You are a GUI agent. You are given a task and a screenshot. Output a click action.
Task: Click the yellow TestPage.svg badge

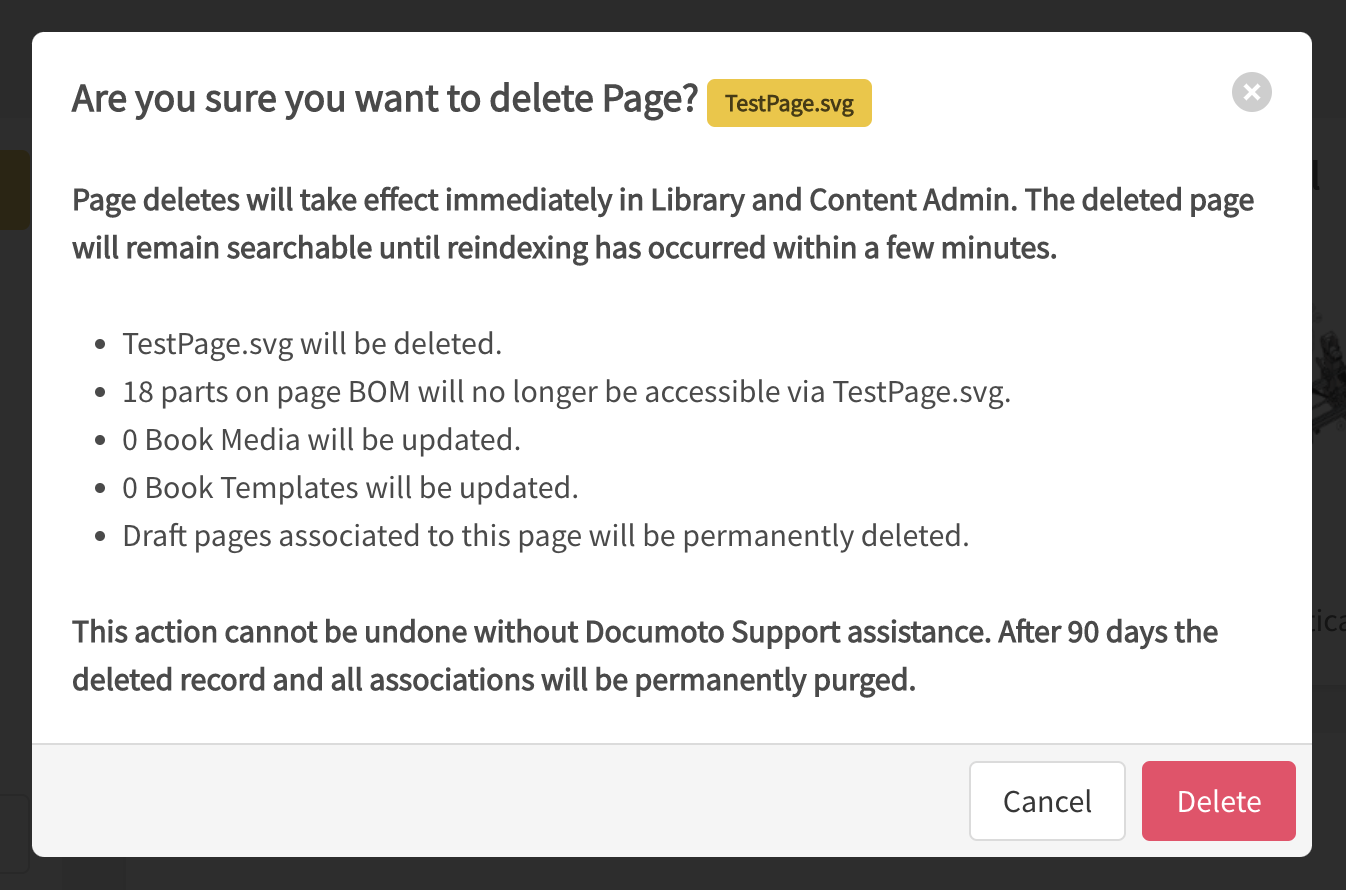click(789, 104)
